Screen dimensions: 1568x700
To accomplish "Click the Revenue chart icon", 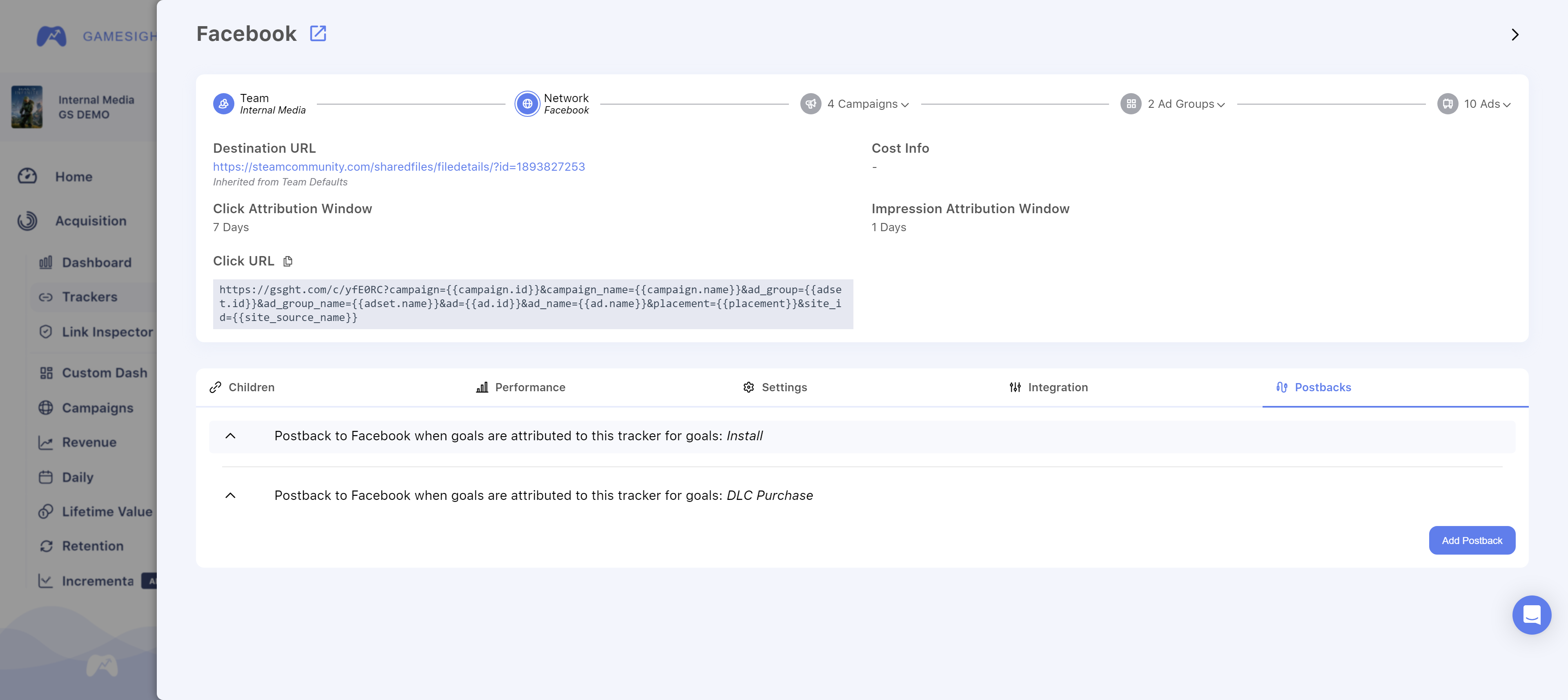I will pyautogui.click(x=46, y=443).
